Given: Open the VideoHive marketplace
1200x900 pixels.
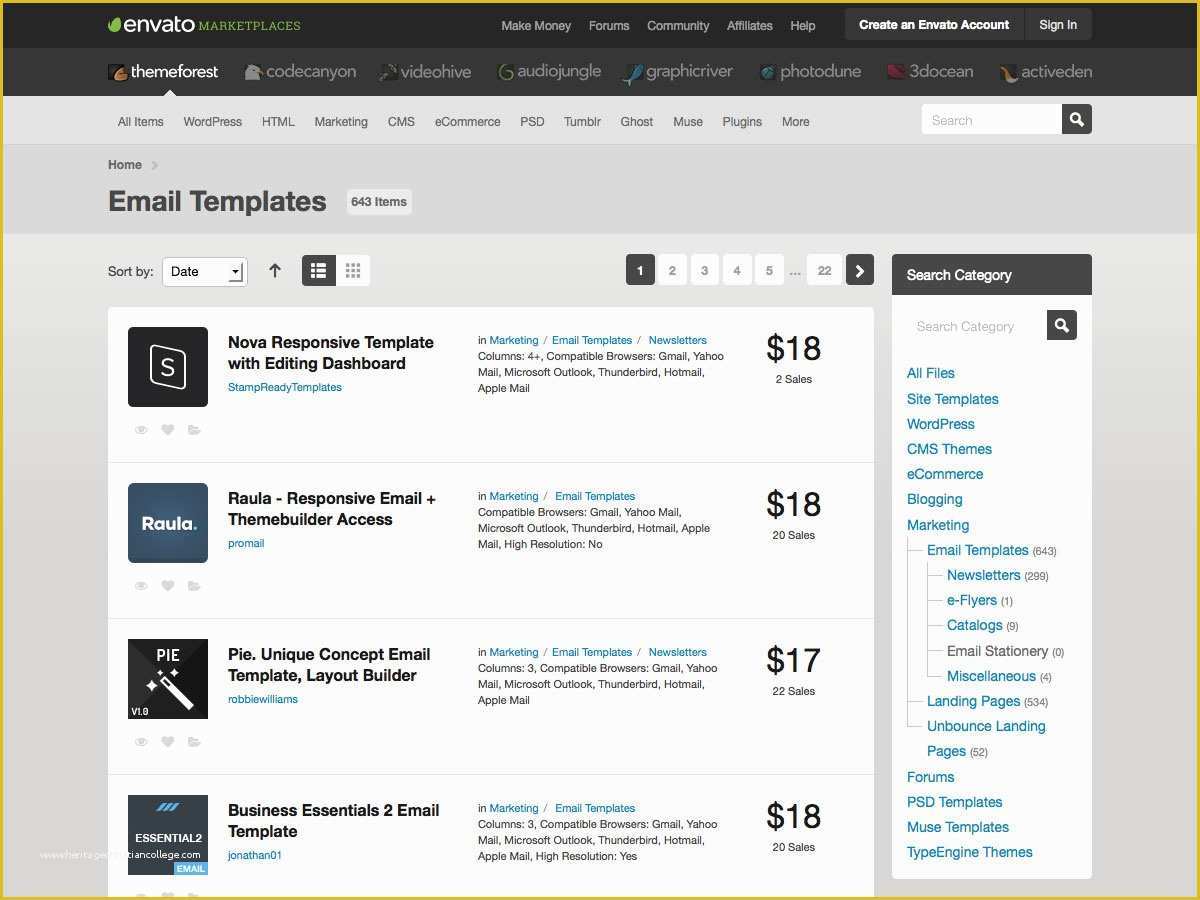Looking at the screenshot, I should [x=425, y=72].
